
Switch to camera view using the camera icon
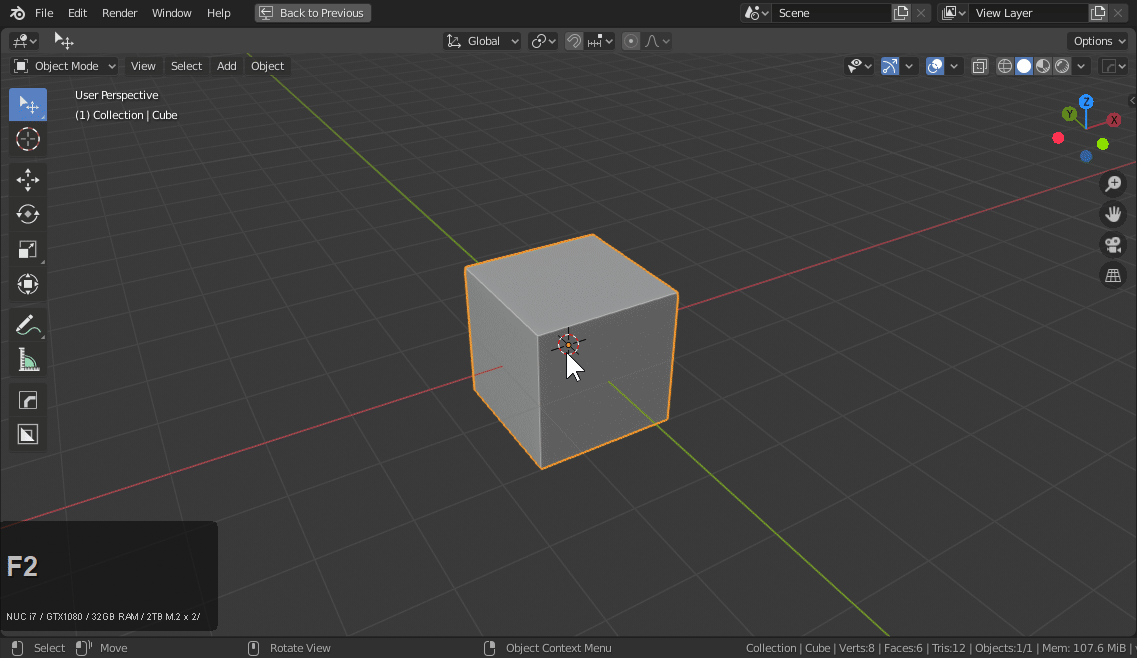(1112, 245)
